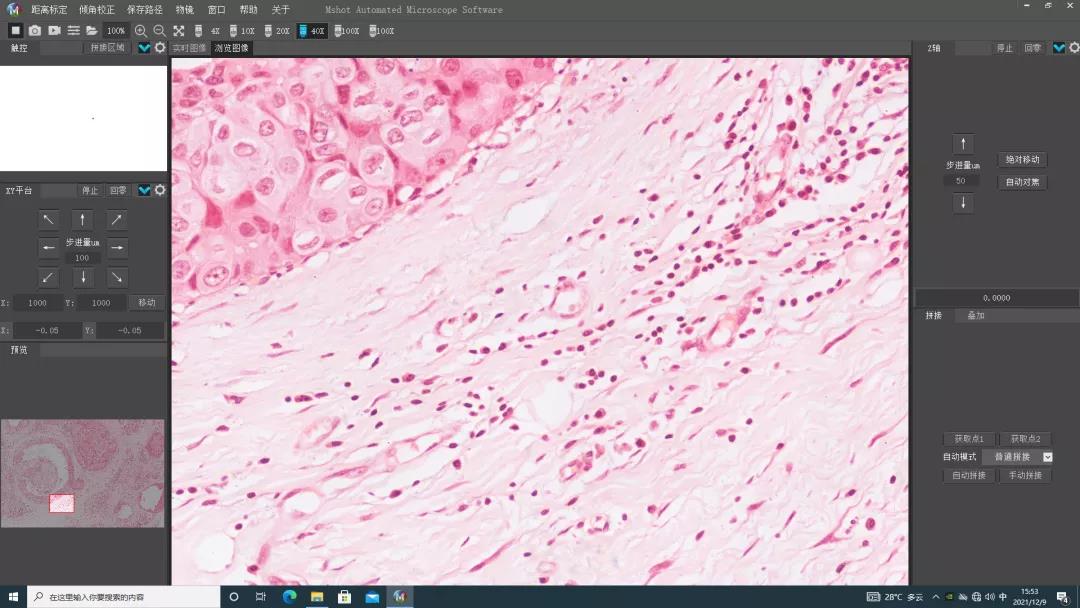Click the 自动对焦 autofocus button
The width and height of the screenshot is (1080, 608).
point(1022,182)
